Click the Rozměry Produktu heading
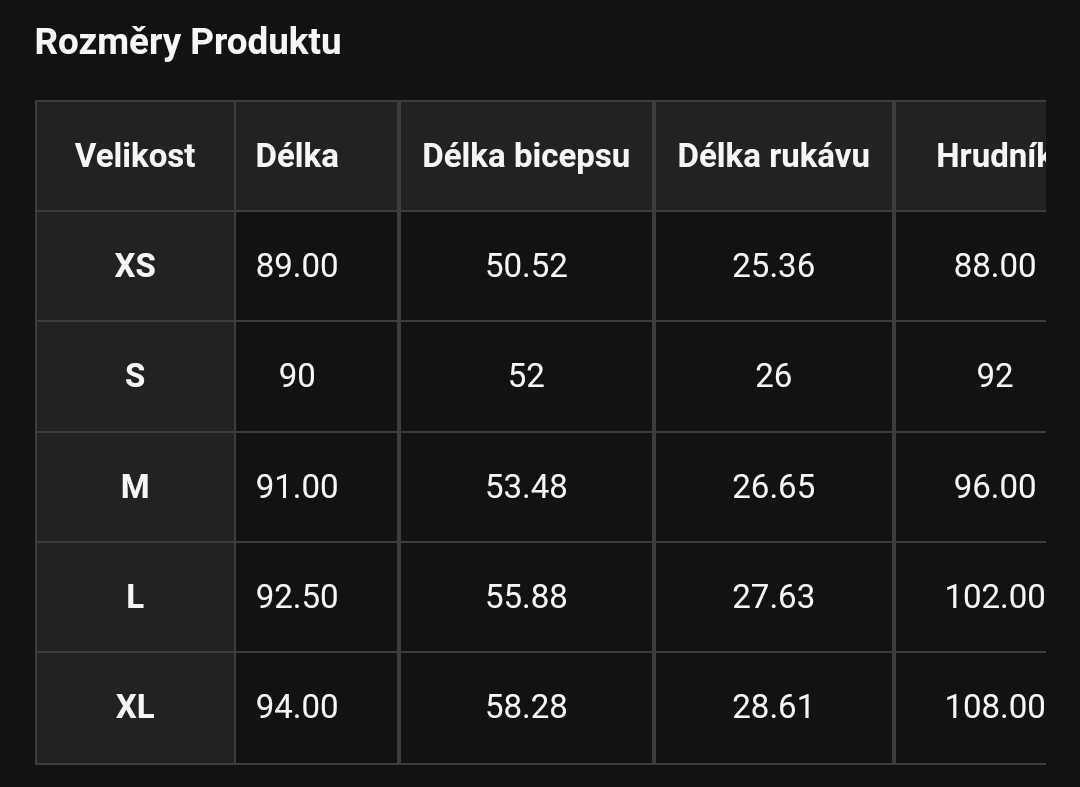The height and width of the screenshot is (787, 1080). coord(188,41)
